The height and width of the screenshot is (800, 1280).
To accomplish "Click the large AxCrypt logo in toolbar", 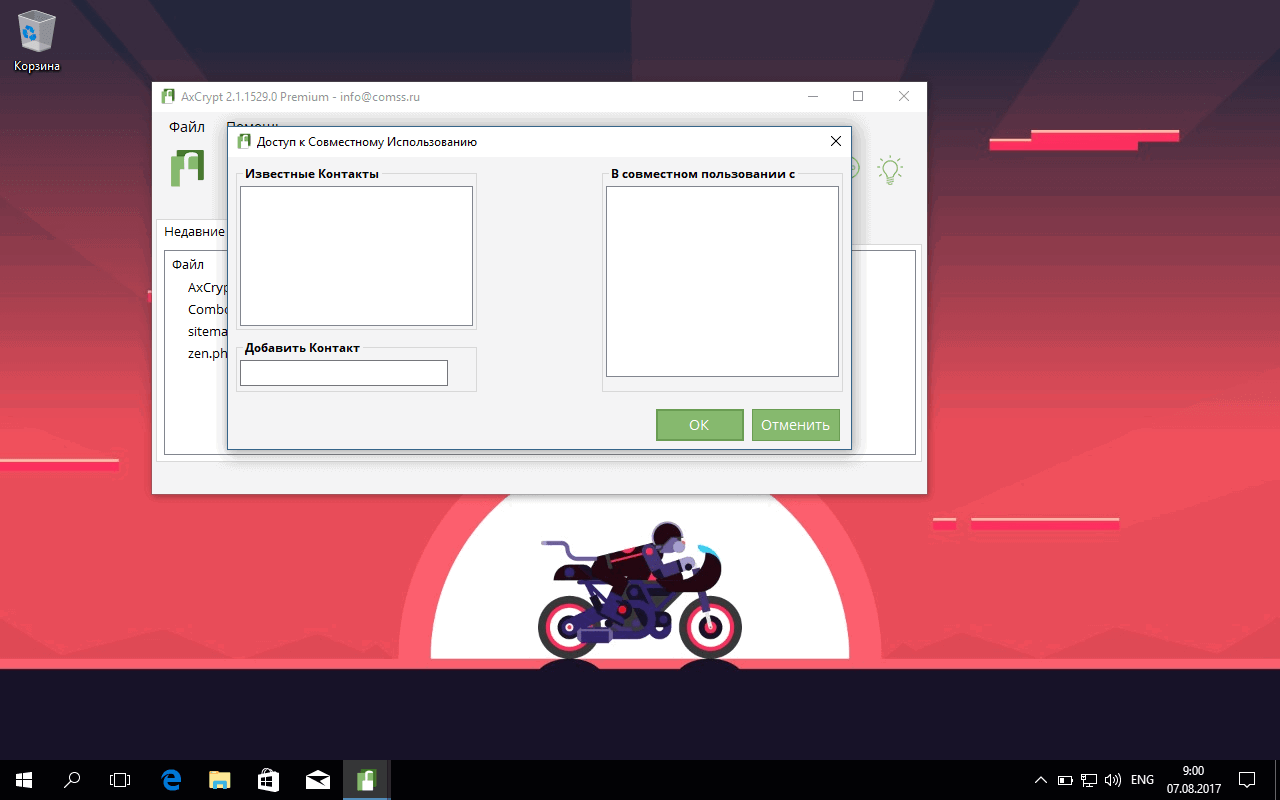I will (x=187, y=168).
